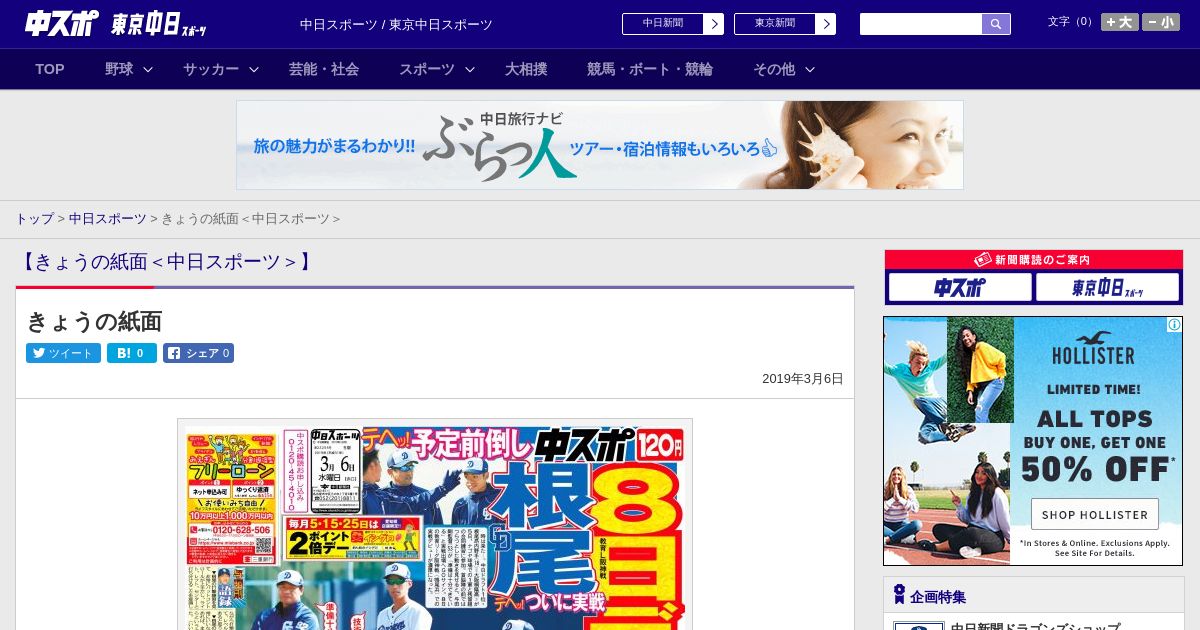1200x630 pixels.
Task: Click 東京中日スポーツ subscription button in sidebar
Action: pyautogui.click(x=1107, y=288)
